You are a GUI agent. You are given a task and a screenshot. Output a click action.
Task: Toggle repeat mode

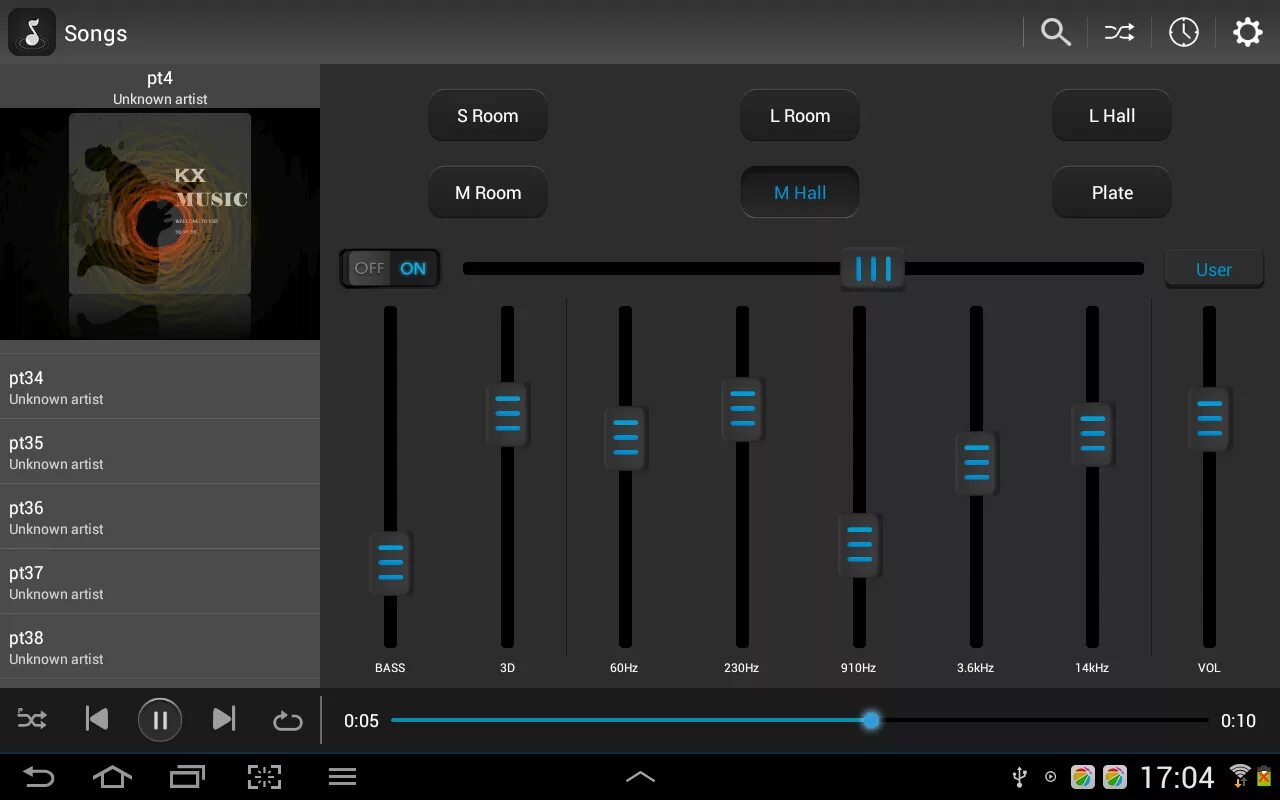point(287,720)
